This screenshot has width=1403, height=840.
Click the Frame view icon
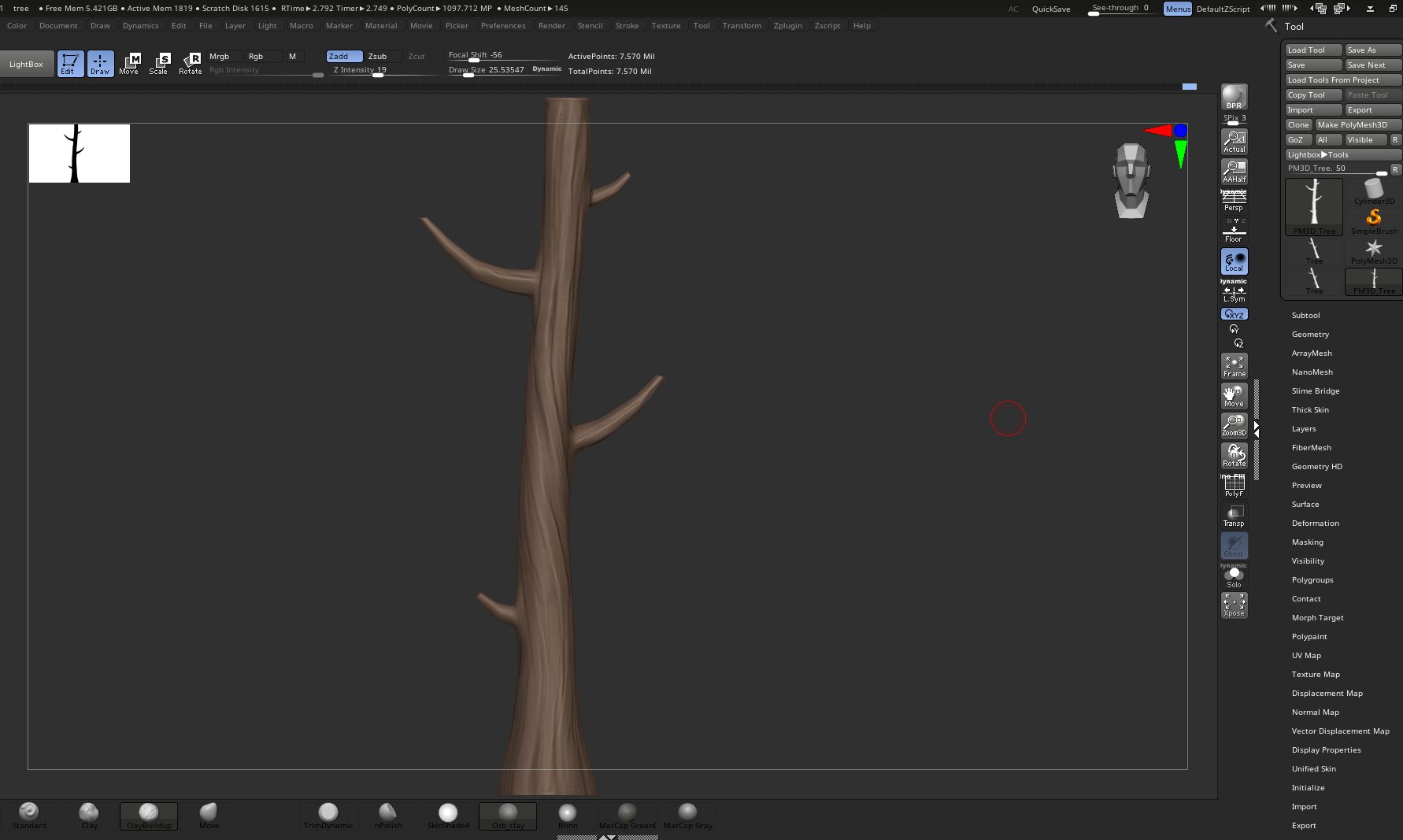tap(1234, 366)
